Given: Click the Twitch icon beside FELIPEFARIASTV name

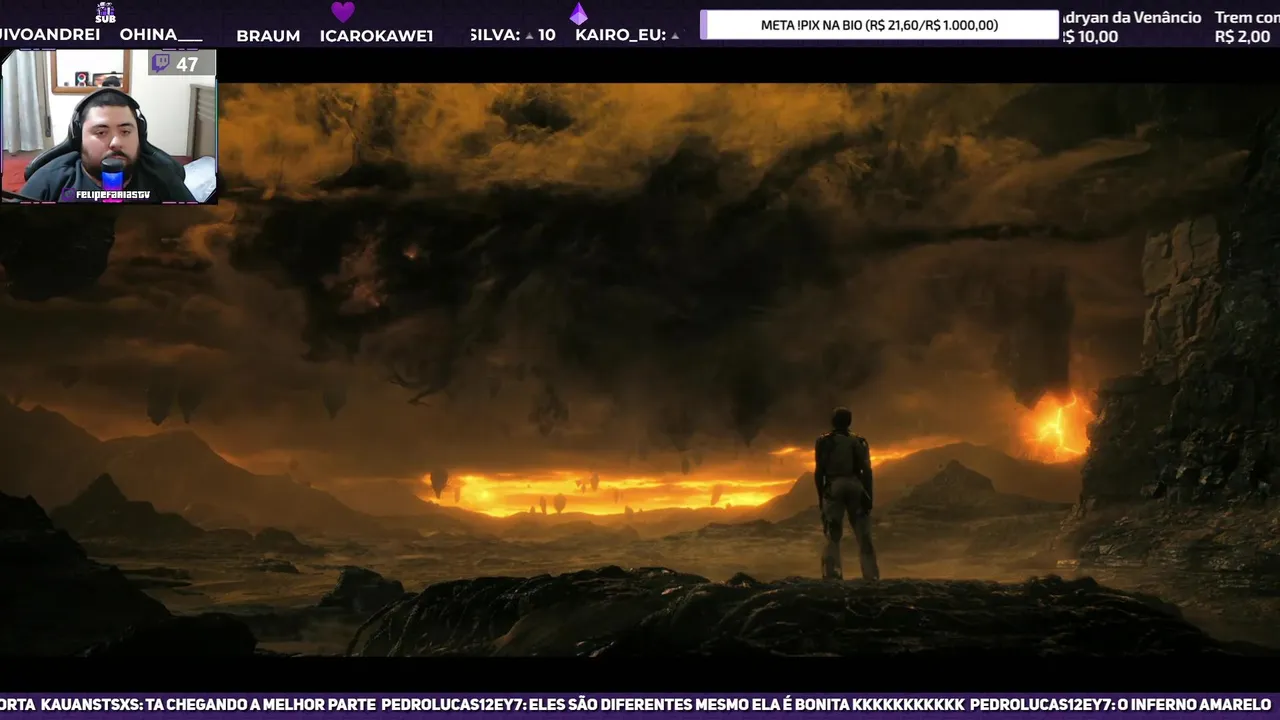Looking at the screenshot, I should (x=69, y=195).
